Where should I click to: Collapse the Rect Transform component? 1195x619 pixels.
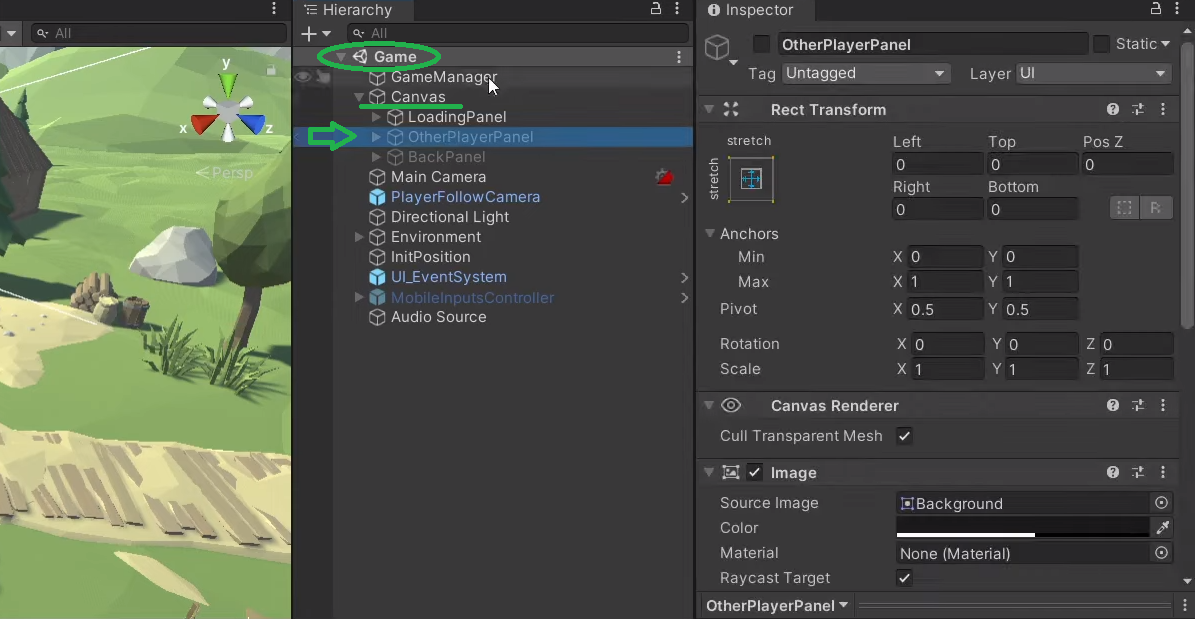click(708, 110)
